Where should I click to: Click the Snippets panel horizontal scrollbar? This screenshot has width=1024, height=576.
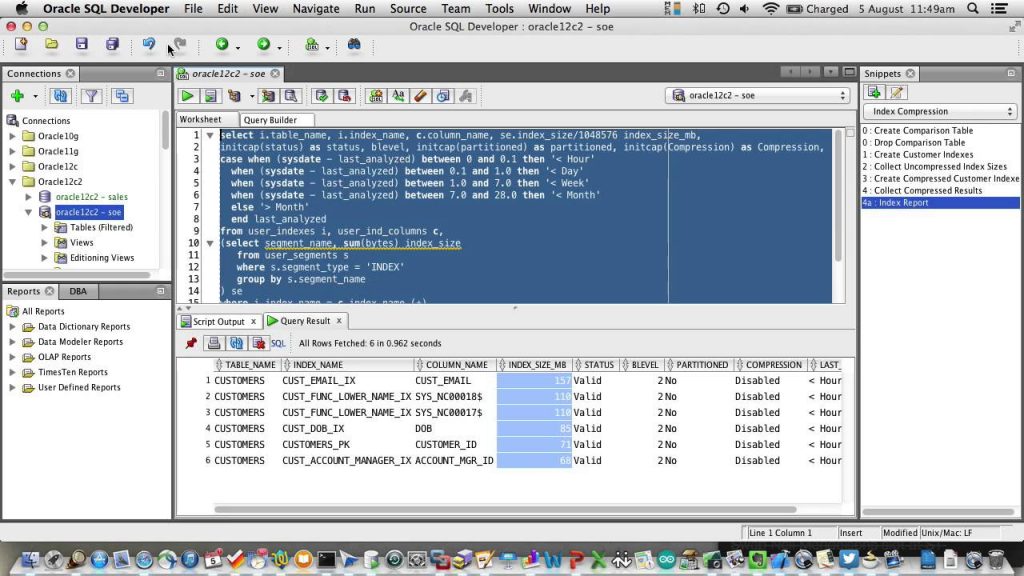click(x=938, y=512)
